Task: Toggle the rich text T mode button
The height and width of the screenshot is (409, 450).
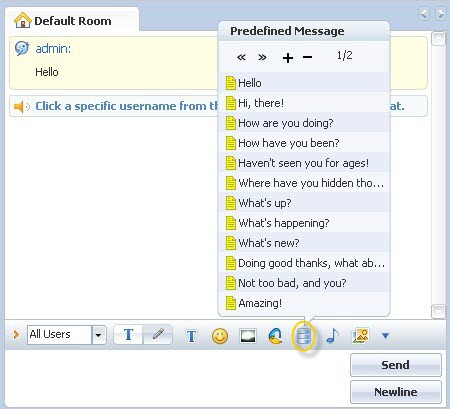Action: [128, 334]
